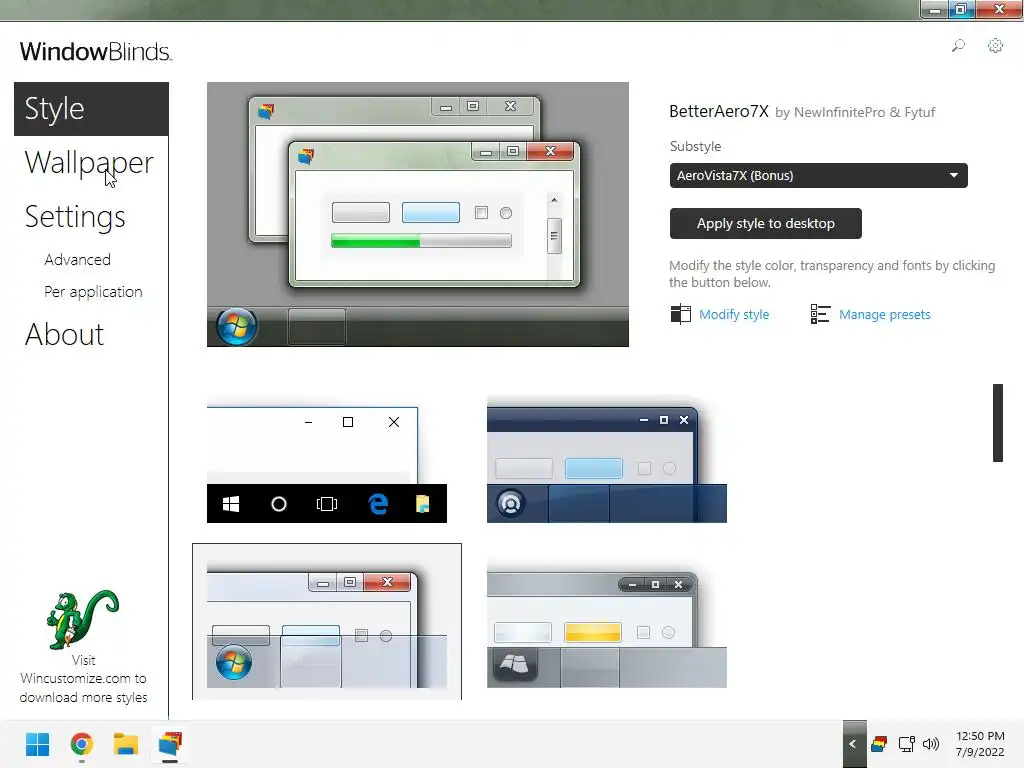Click the WindowBlinds system tray icon
This screenshot has width=1024, height=768.
(x=879, y=744)
